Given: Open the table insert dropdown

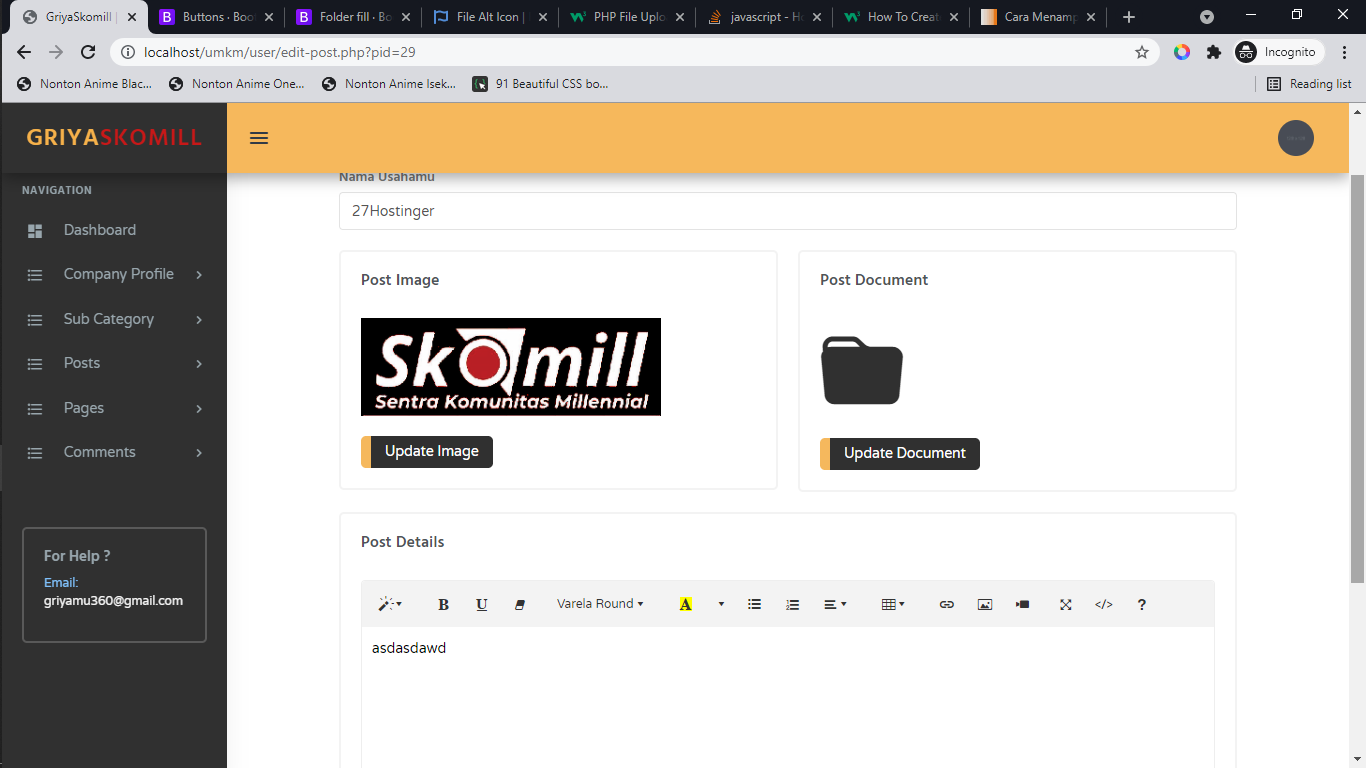Looking at the screenshot, I should (x=892, y=604).
